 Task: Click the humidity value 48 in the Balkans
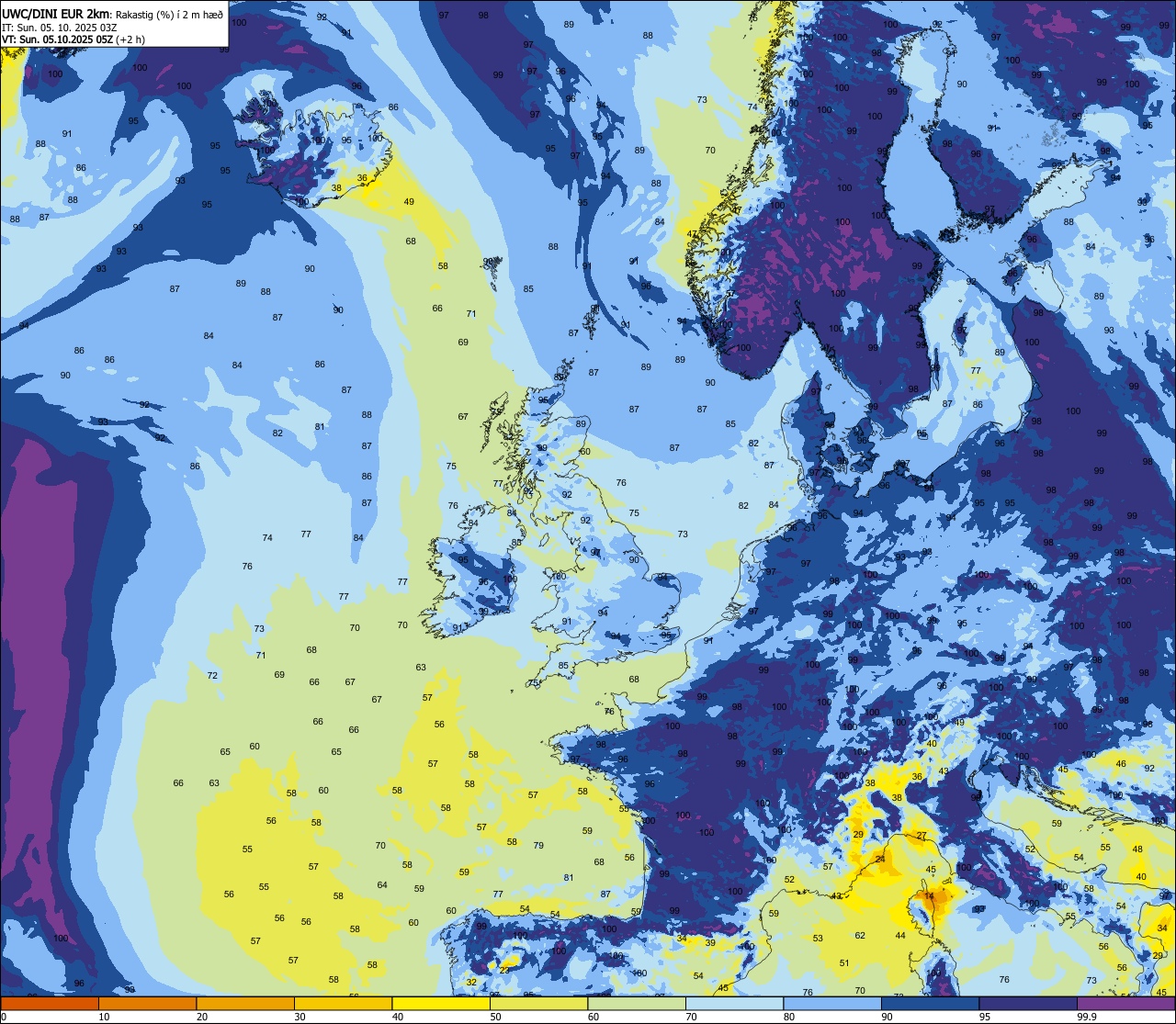click(x=1137, y=850)
